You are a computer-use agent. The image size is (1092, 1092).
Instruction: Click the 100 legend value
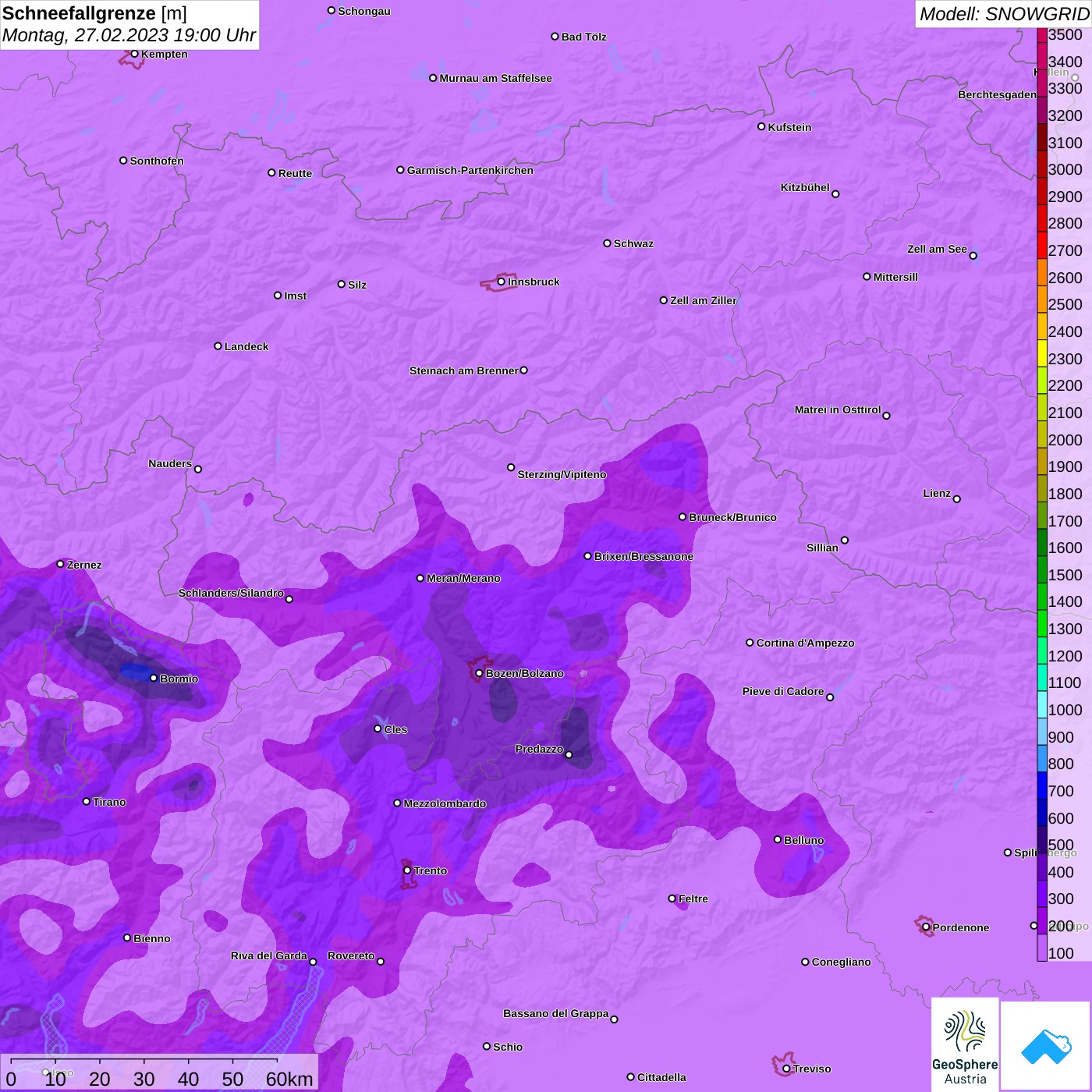tap(1061, 953)
